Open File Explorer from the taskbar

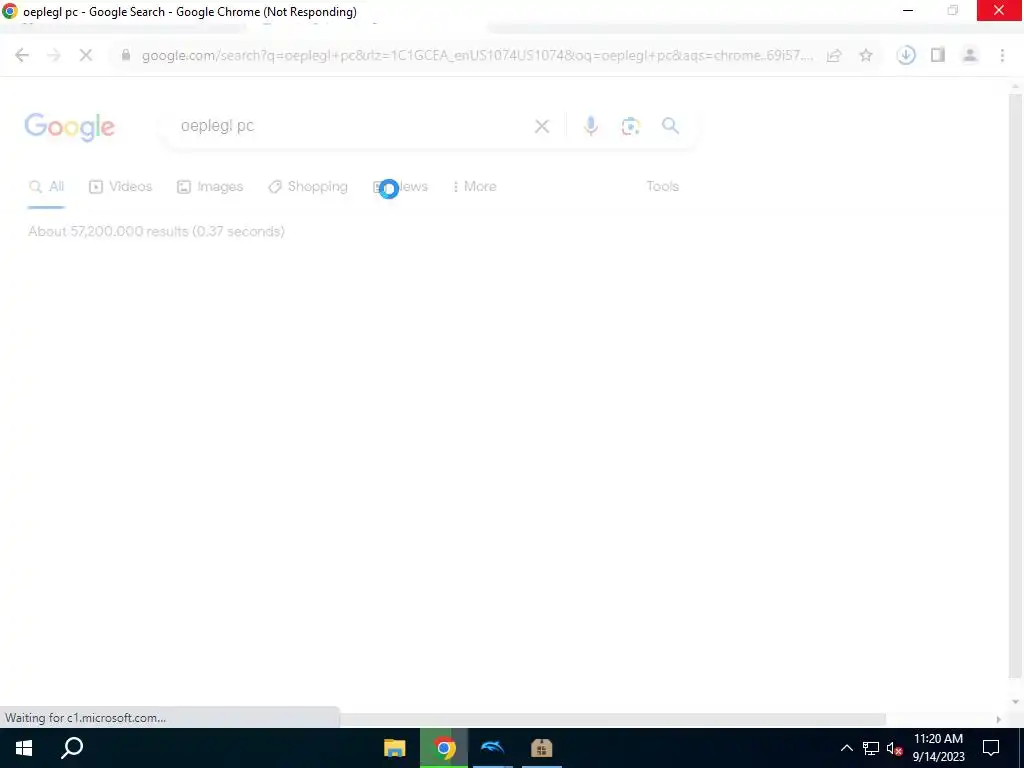tap(394, 748)
